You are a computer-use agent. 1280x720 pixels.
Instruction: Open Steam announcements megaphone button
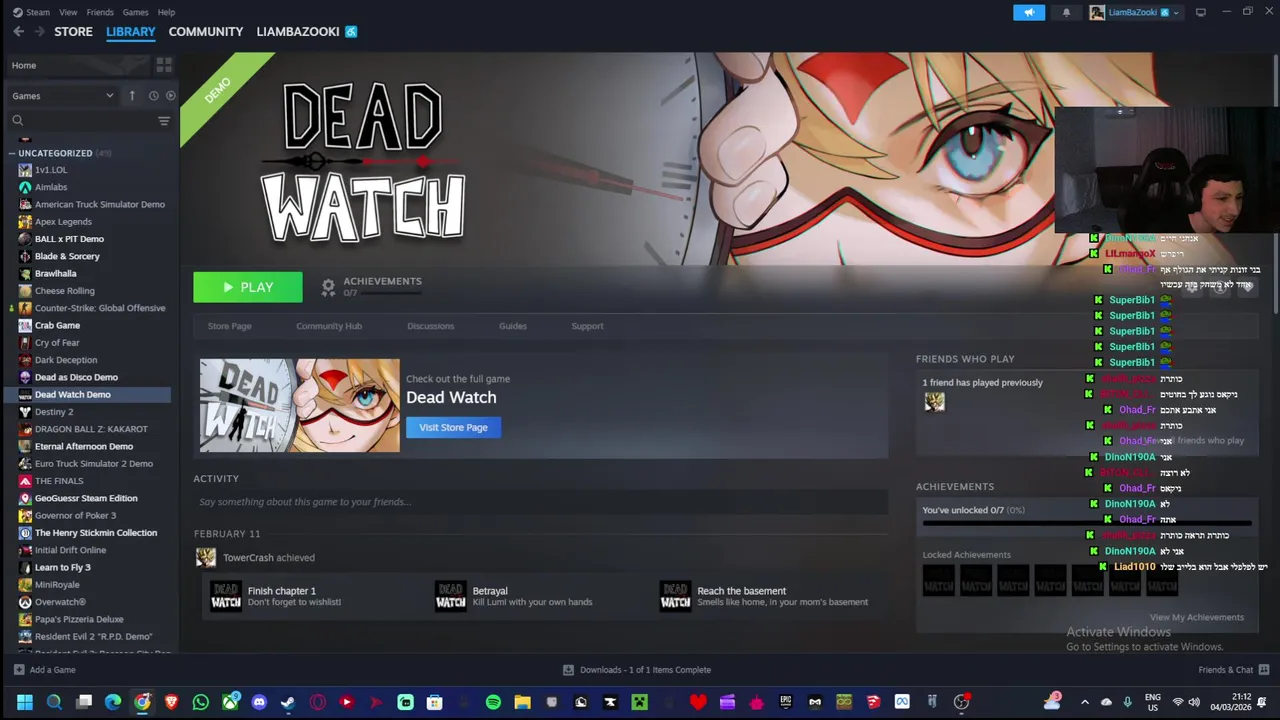click(x=1029, y=12)
